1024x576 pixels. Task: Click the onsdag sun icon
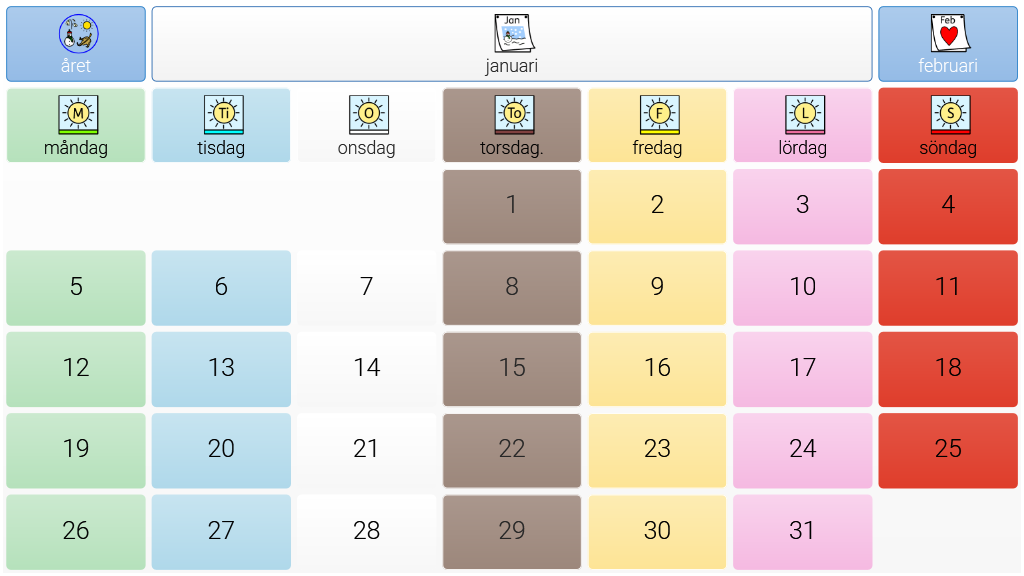point(367,114)
